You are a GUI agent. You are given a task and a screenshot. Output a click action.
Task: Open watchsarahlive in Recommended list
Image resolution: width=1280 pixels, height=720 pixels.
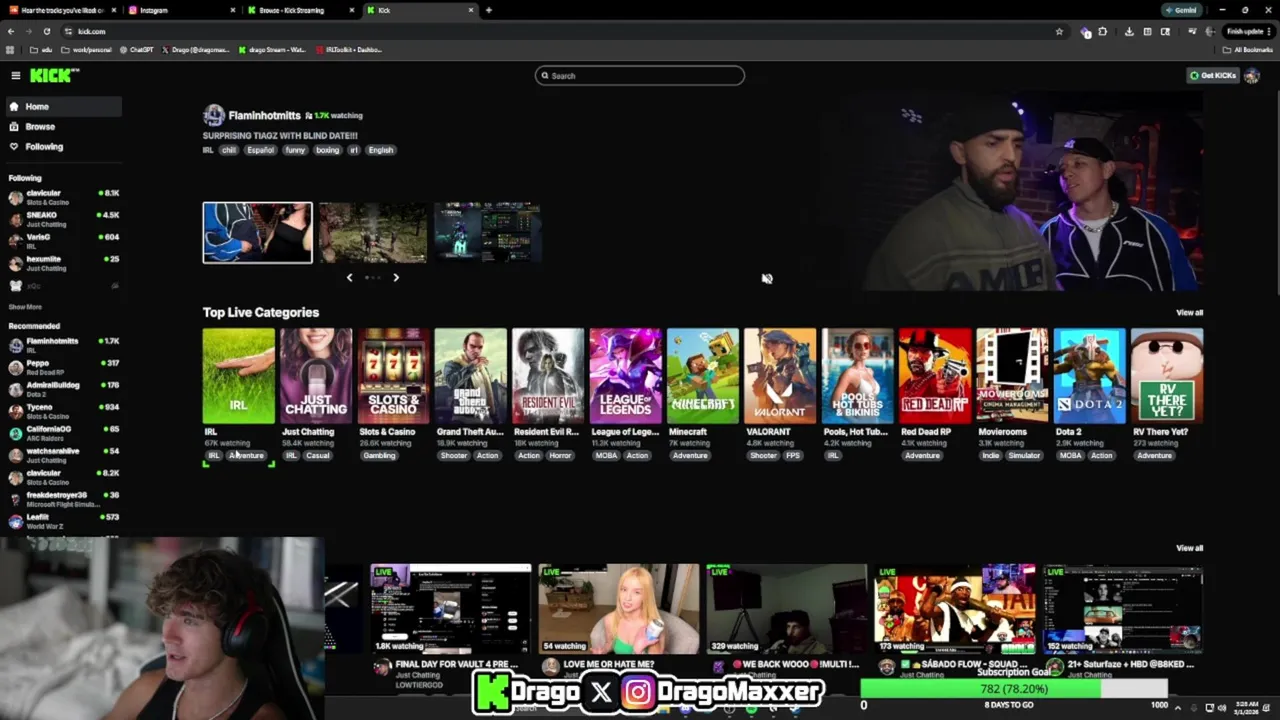pyautogui.click(x=64, y=455)
